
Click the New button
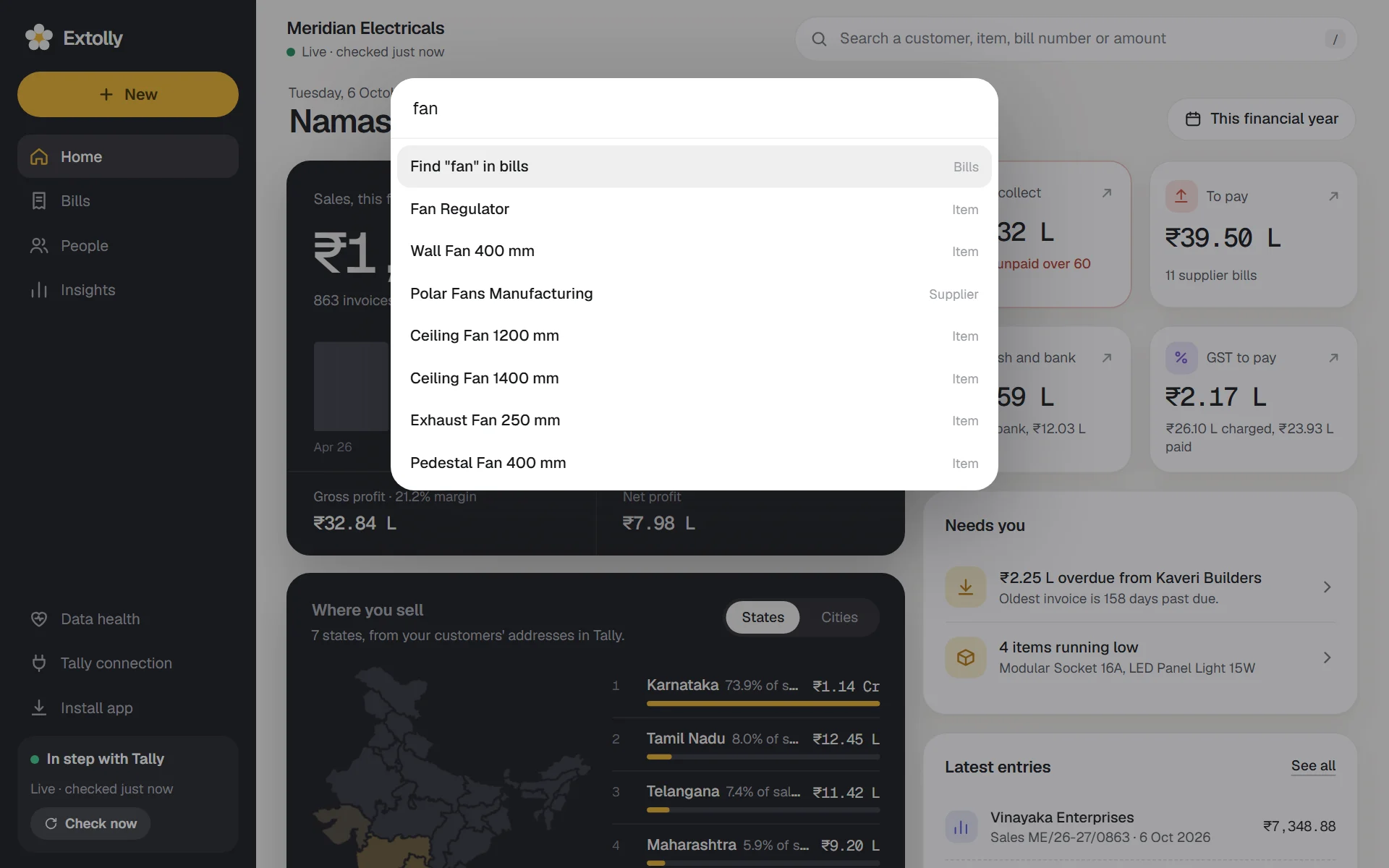pos(128,95)
